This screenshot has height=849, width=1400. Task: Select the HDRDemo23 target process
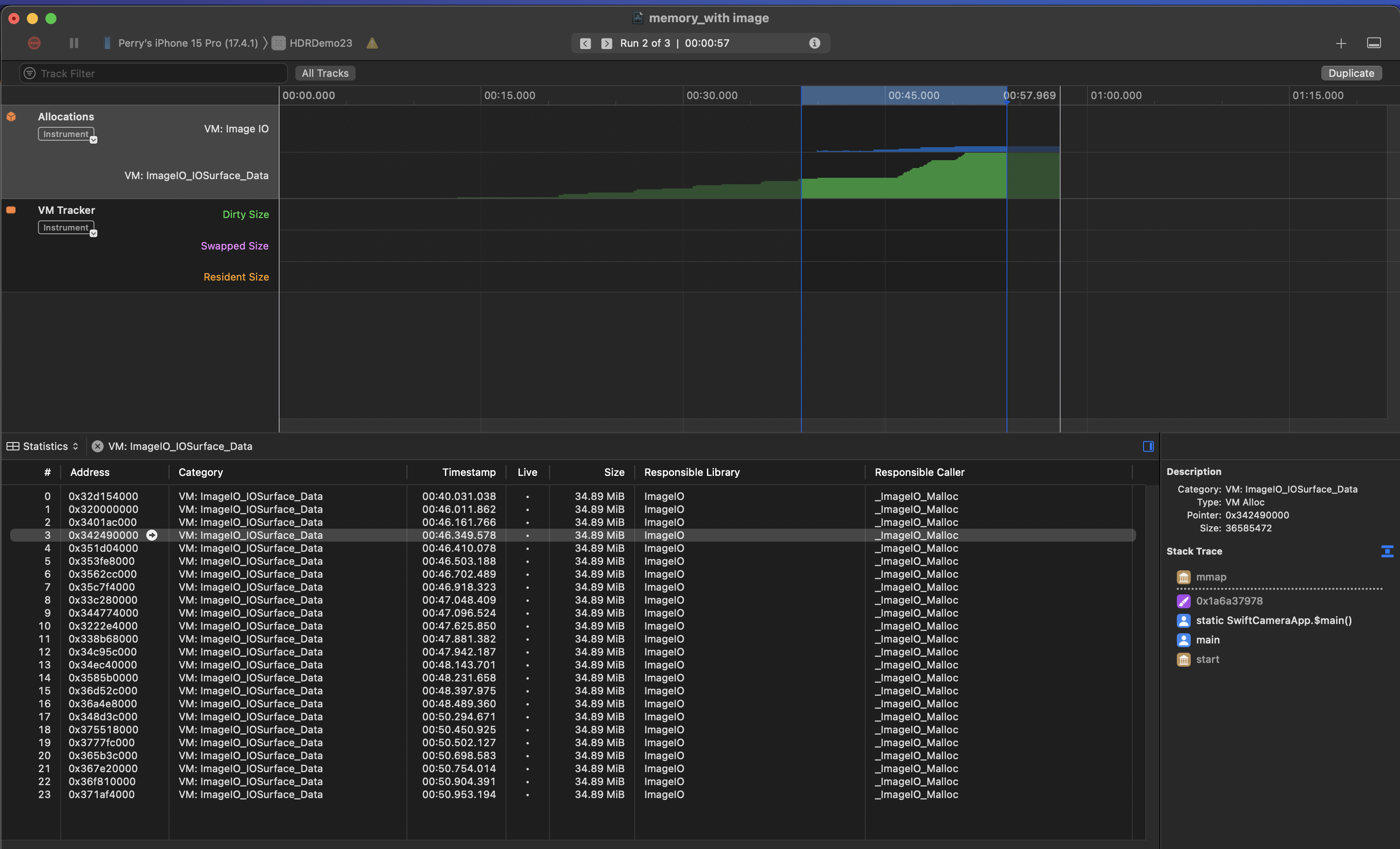[x=320, y=43]
